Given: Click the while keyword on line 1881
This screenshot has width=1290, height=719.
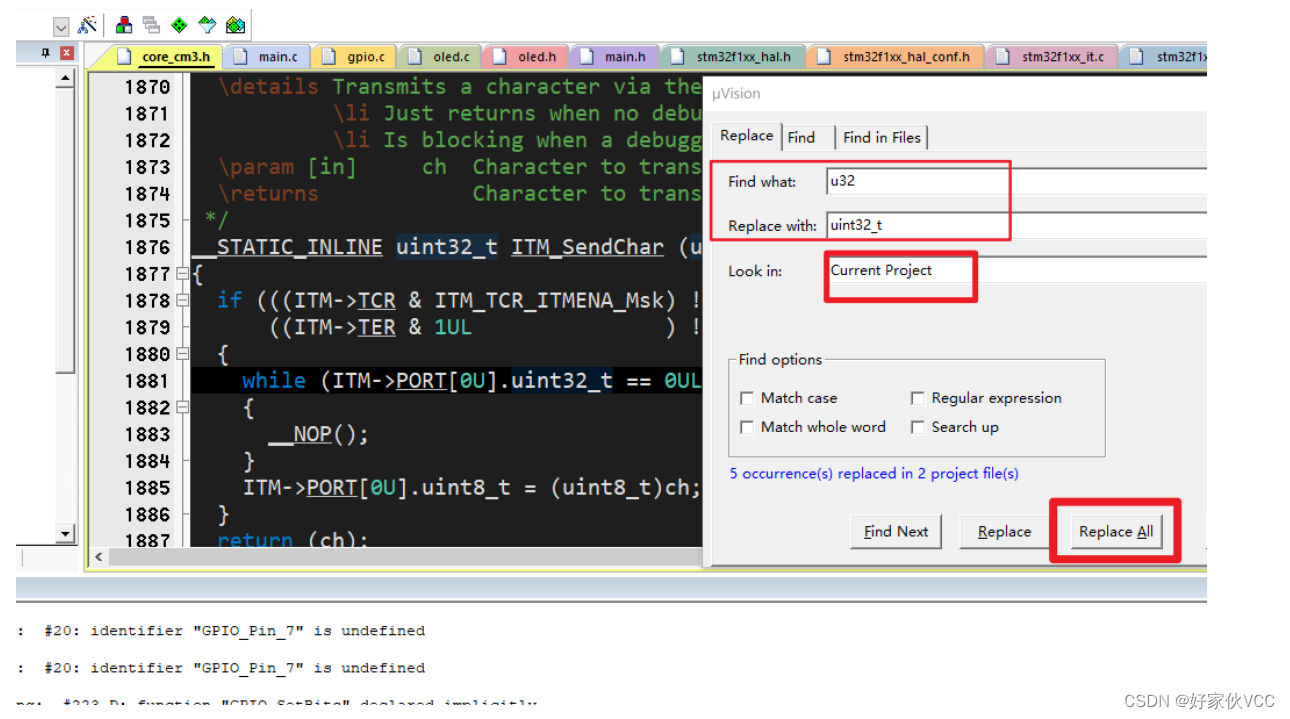Looking at the screenshot, I should pyautogui.click(x=274, y=381).
